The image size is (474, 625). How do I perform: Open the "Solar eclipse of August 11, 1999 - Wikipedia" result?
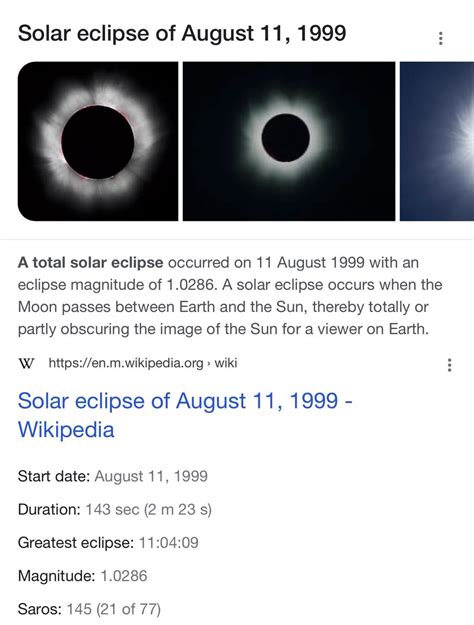pos(185,415)
